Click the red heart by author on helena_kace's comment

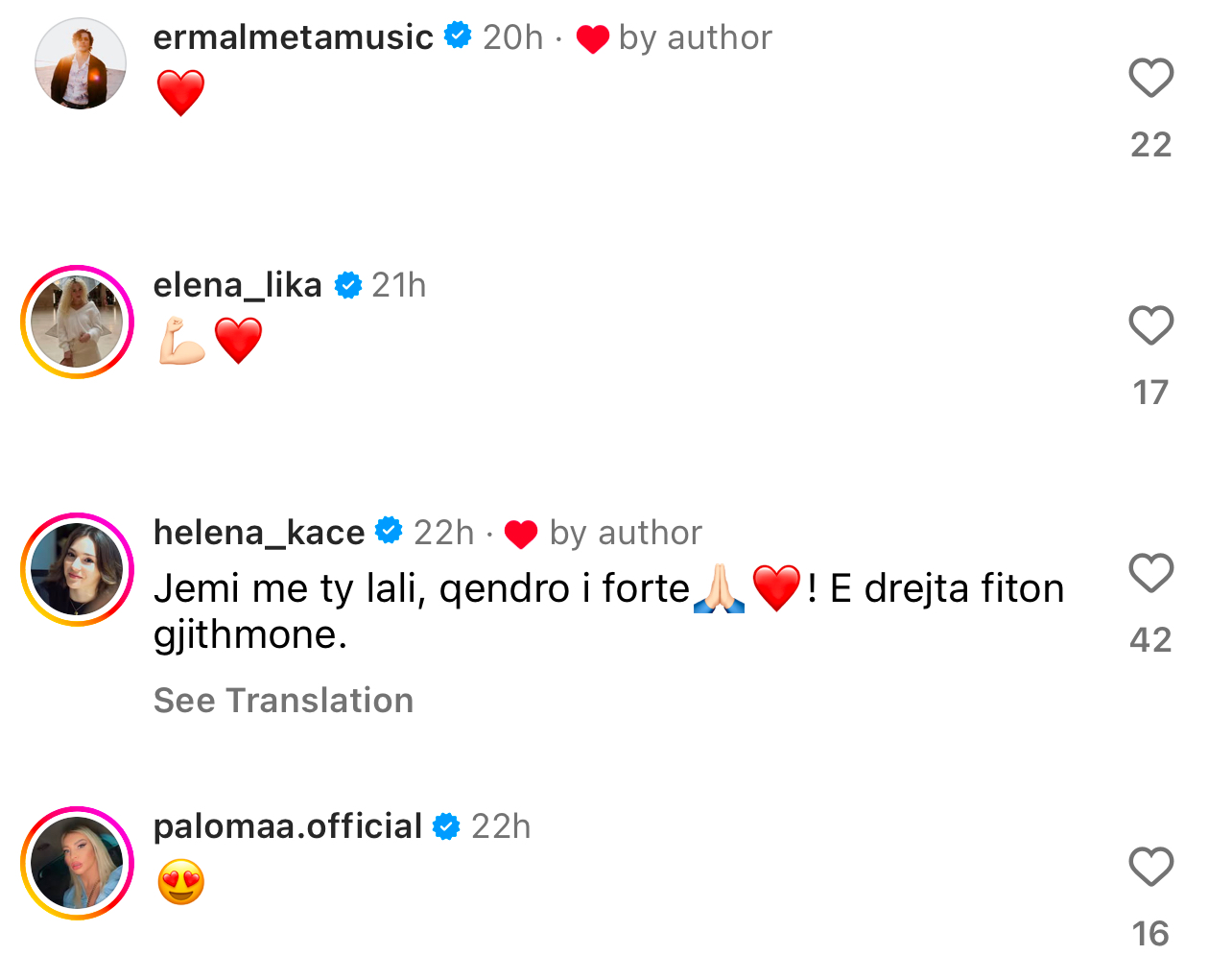521,534
